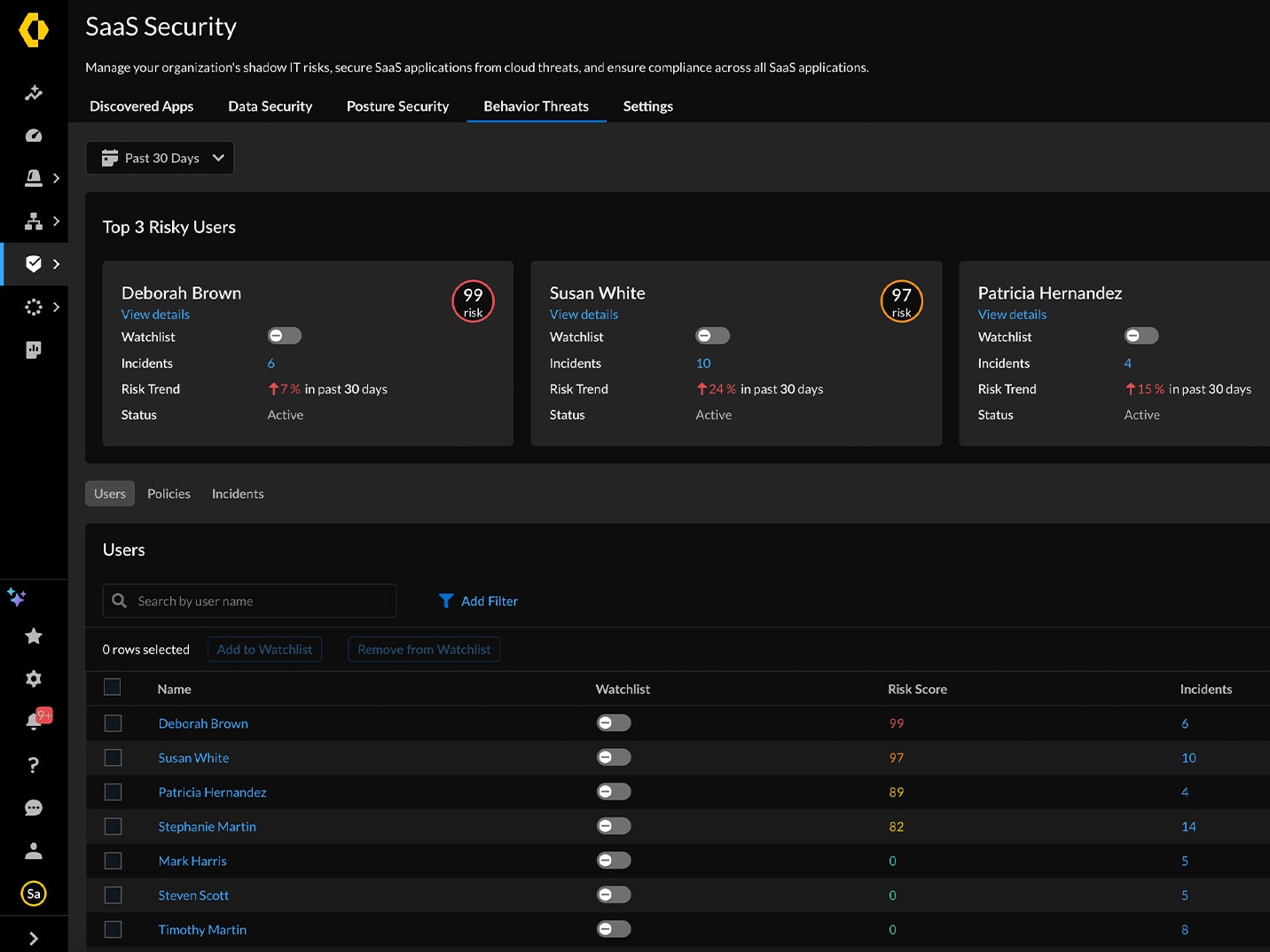Click the activity trends icon in sidebar
Screen dimensions: 1270x952
pos(34,92)
